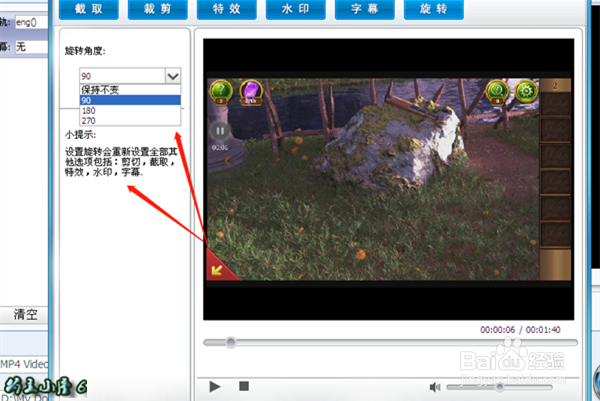Image resolution: width=600 pixels, height=401 pixels.
Task: Click the 清空 clear button
Action: coord(24,315)
